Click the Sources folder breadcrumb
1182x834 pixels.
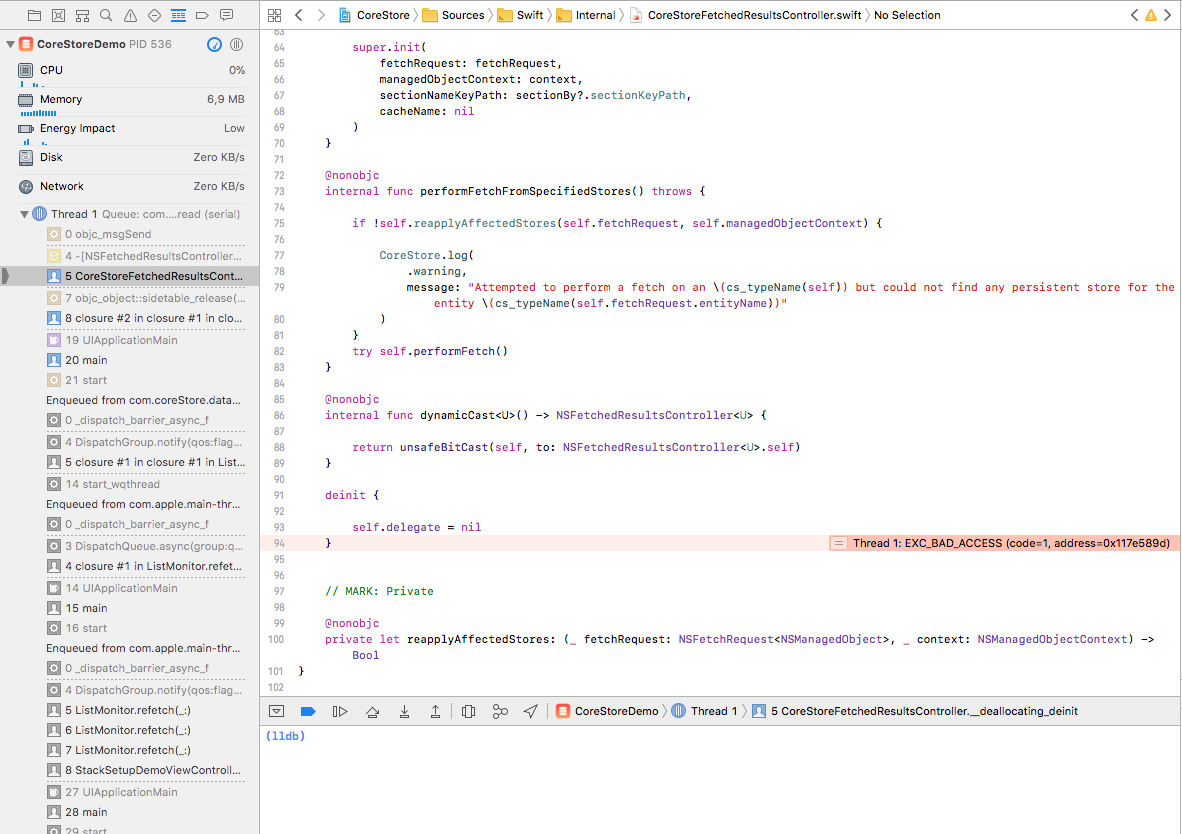[453, 15]
